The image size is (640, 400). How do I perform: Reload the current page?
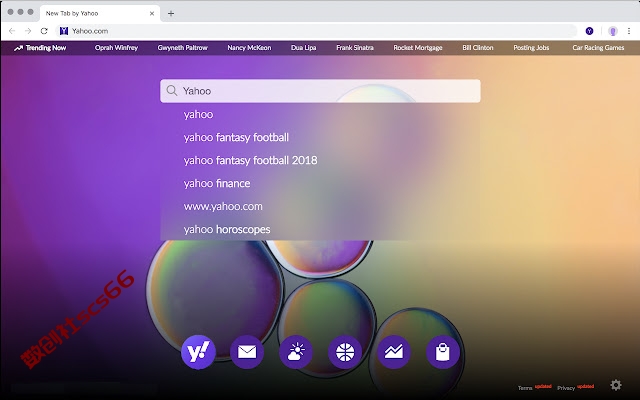[x=44, y=31]
